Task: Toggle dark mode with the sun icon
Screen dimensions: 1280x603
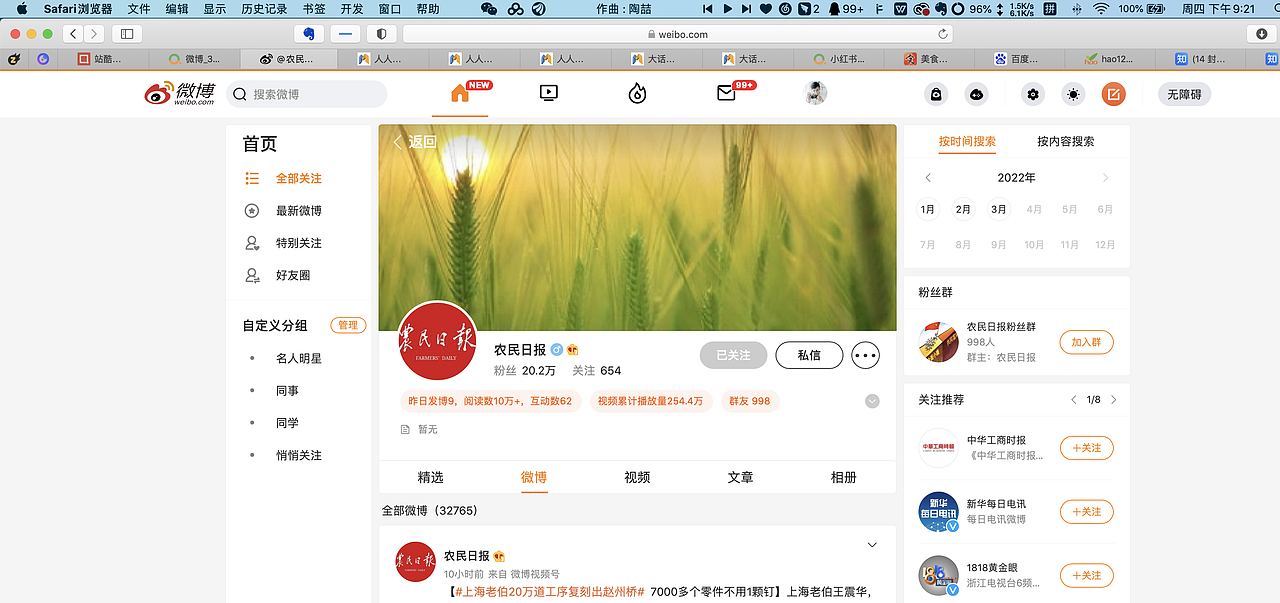Action: (x=1073, y=93)
